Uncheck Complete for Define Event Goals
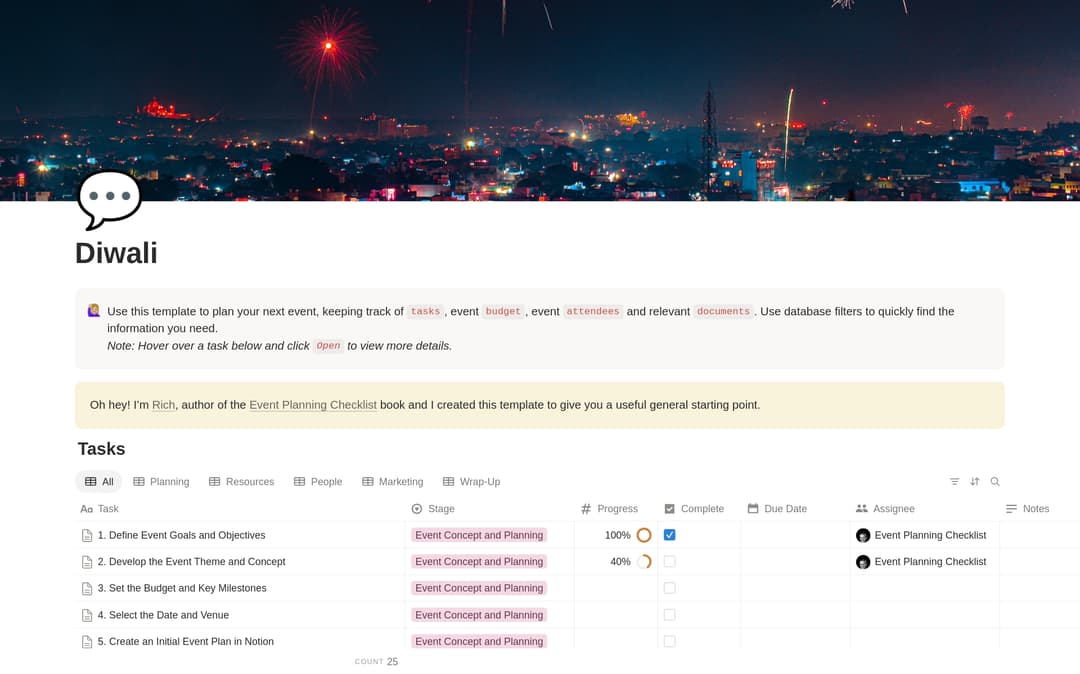Image resolution: width=1080 pixels, height=674 pixels. (x=669, y=535)
